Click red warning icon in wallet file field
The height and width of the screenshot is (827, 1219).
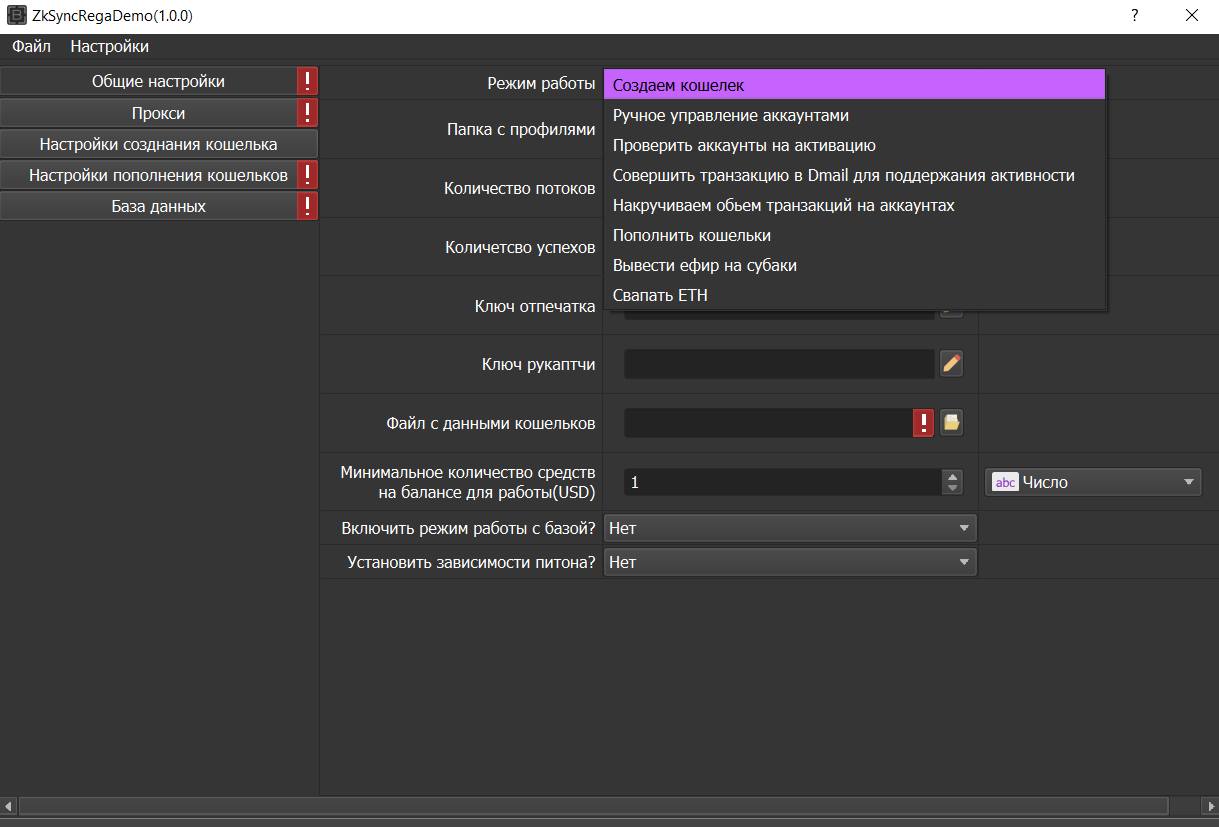tap(923, 423)
